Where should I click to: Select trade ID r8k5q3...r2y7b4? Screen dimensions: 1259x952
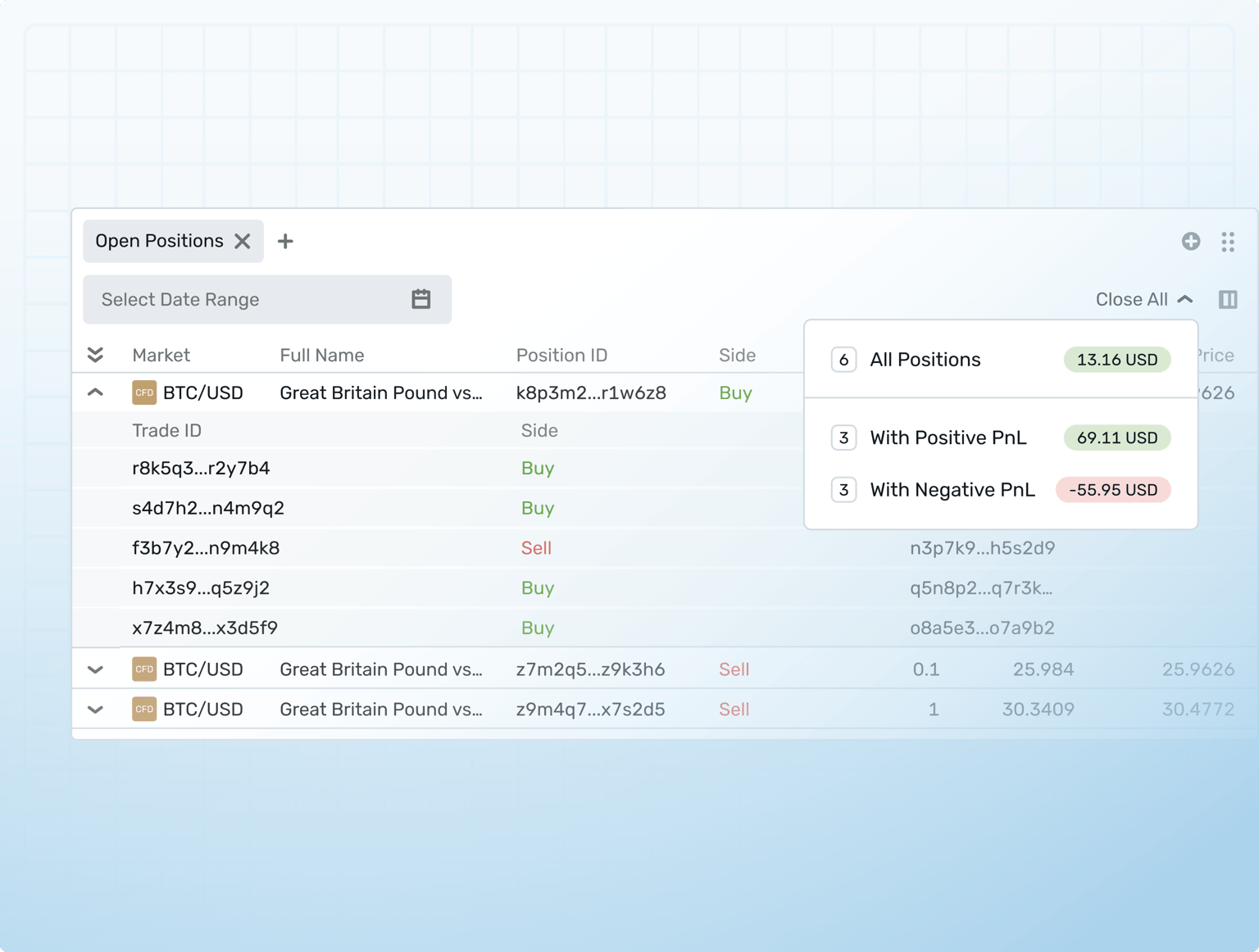pyautogui.click(x=201, y=468)
